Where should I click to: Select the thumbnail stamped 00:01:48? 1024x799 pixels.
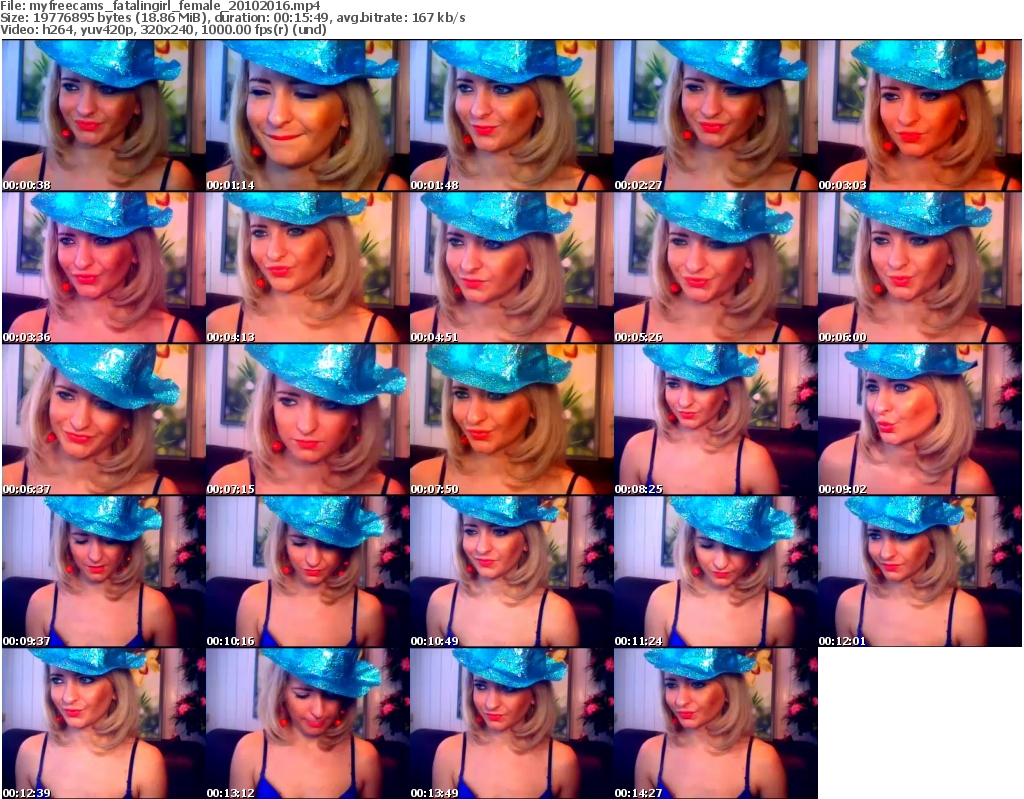click(x=511, y=116)
